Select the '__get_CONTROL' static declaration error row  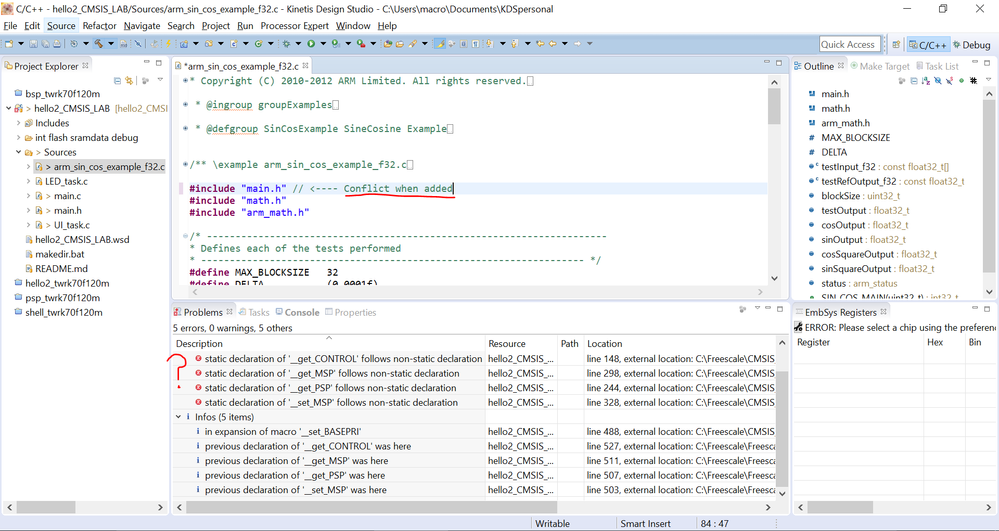click(475, 359)
